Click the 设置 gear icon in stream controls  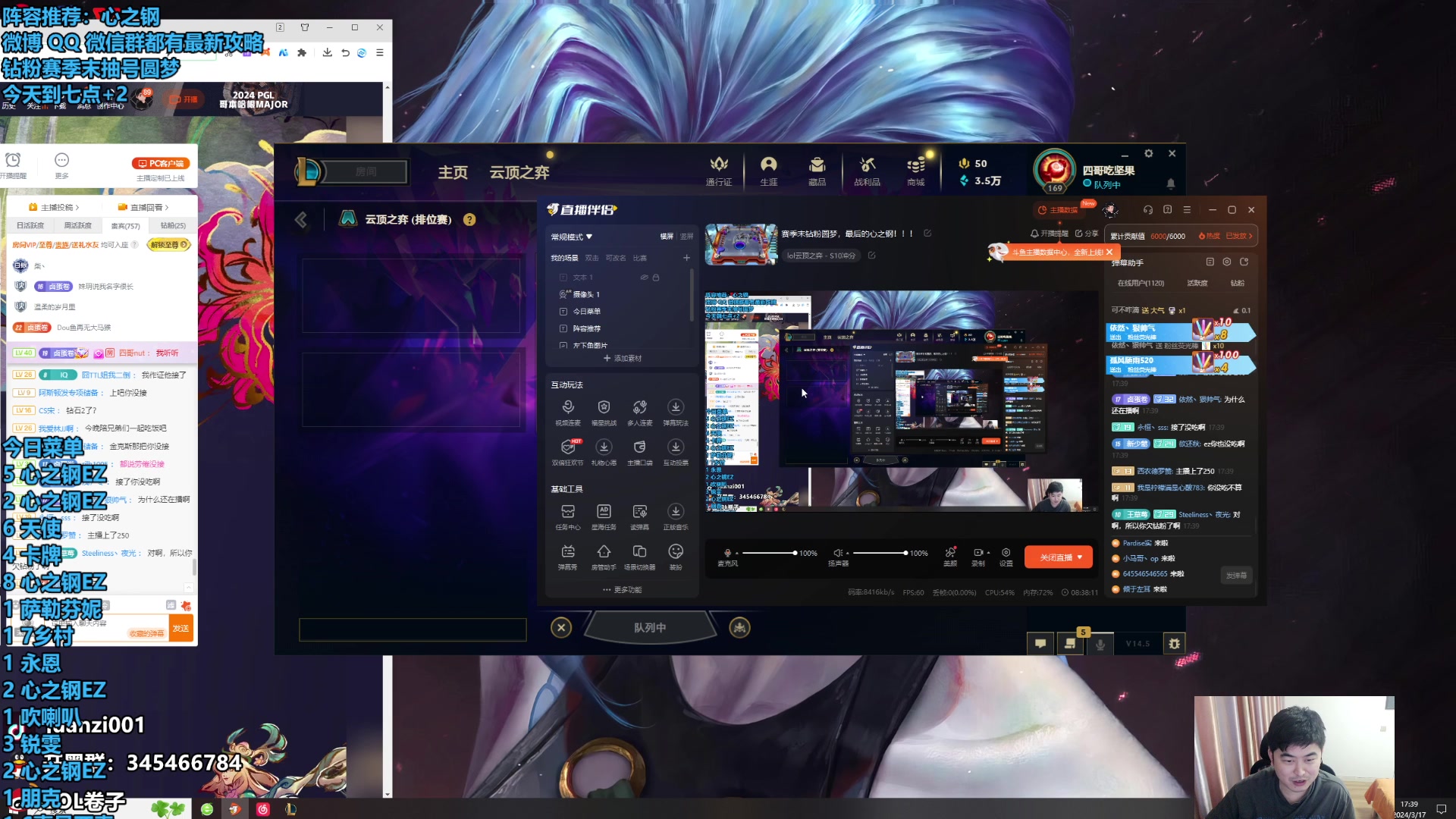point(1006,553)
